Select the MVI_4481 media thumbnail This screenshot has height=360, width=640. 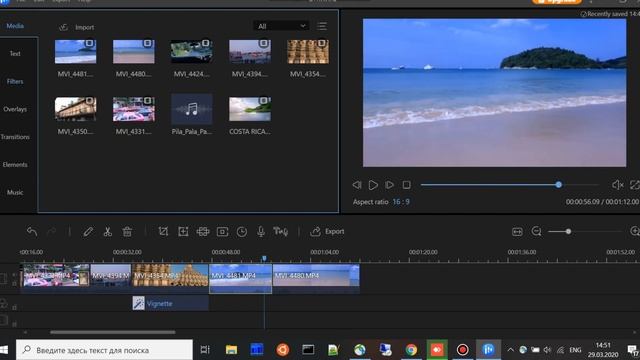pos(76,52)
